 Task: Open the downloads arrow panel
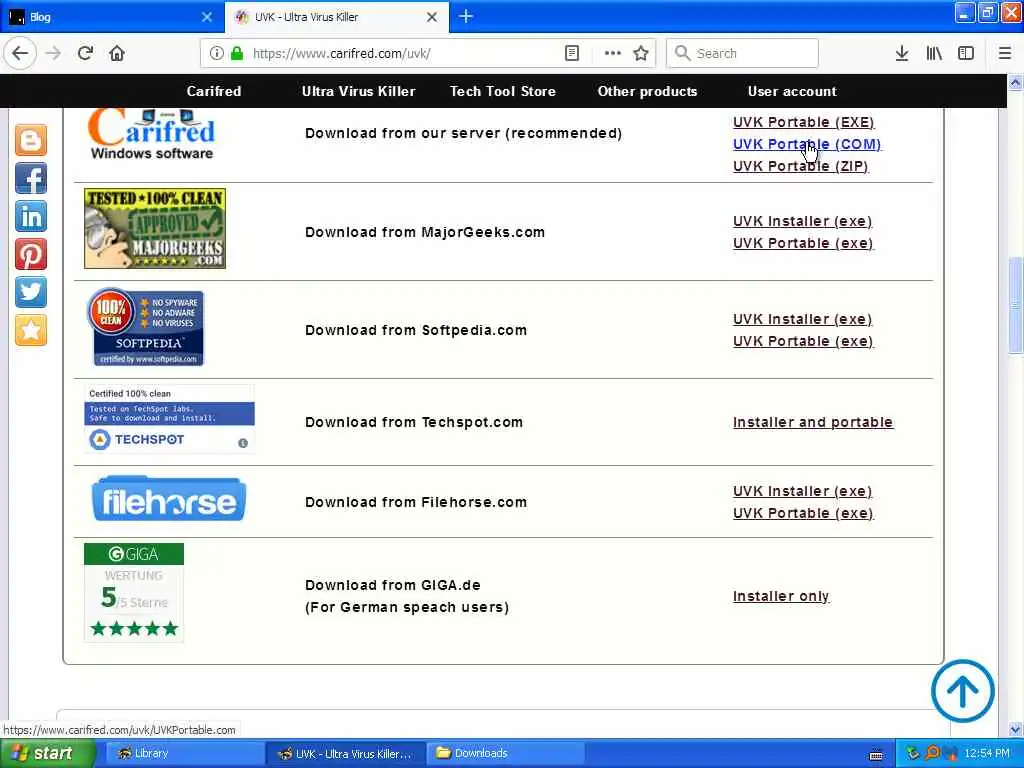[x=902, y=54]
